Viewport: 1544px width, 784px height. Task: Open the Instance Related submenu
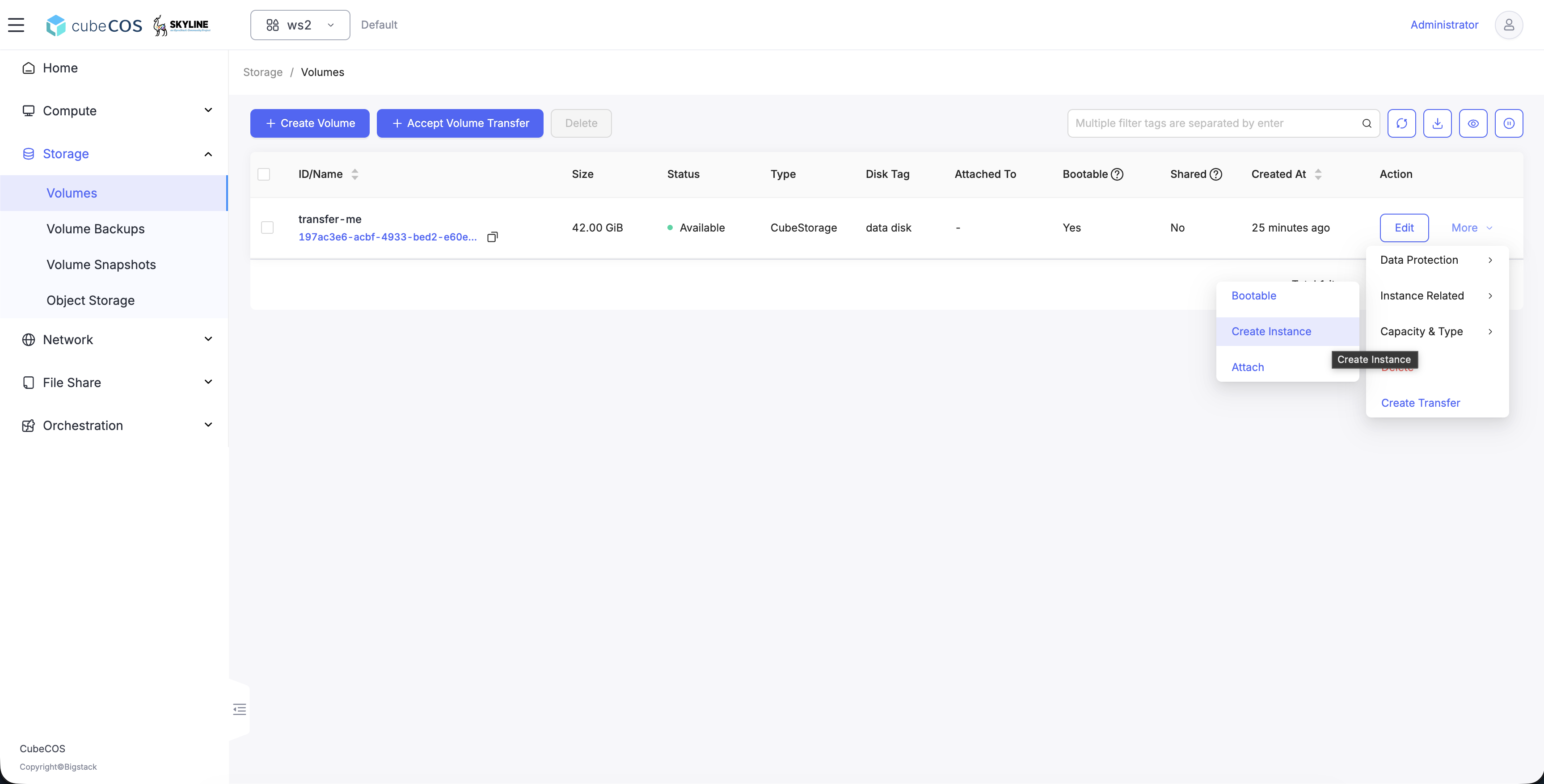(1437, 296)
